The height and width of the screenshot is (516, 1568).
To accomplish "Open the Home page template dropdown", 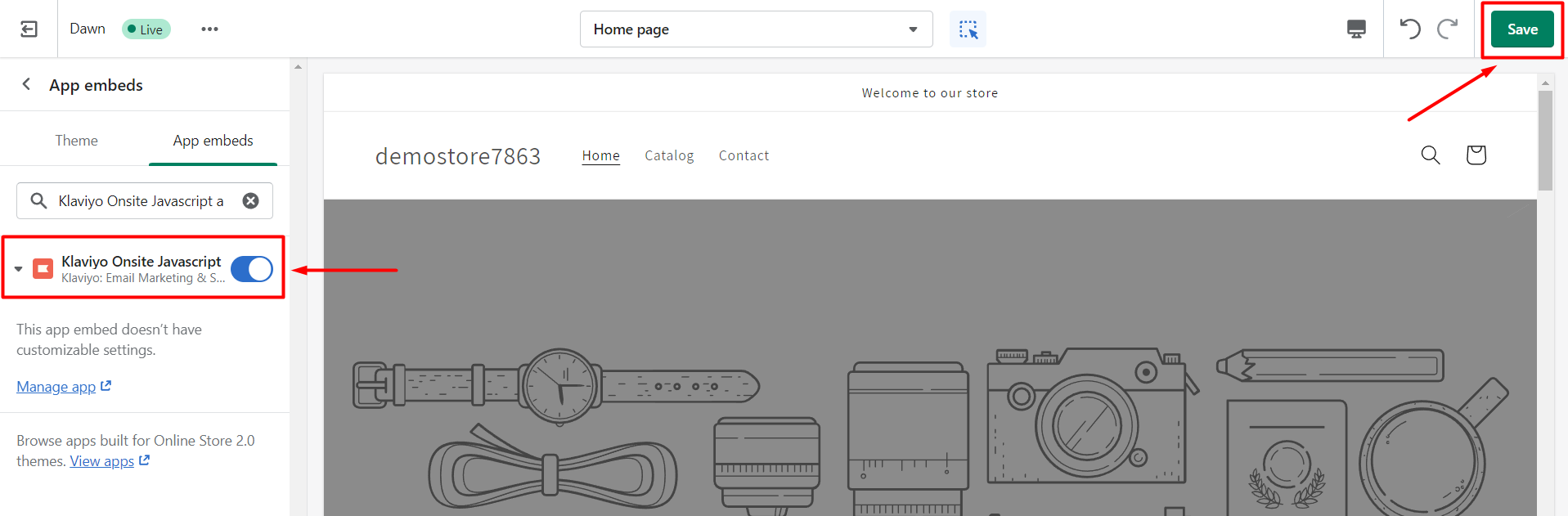I will (756, 29).
